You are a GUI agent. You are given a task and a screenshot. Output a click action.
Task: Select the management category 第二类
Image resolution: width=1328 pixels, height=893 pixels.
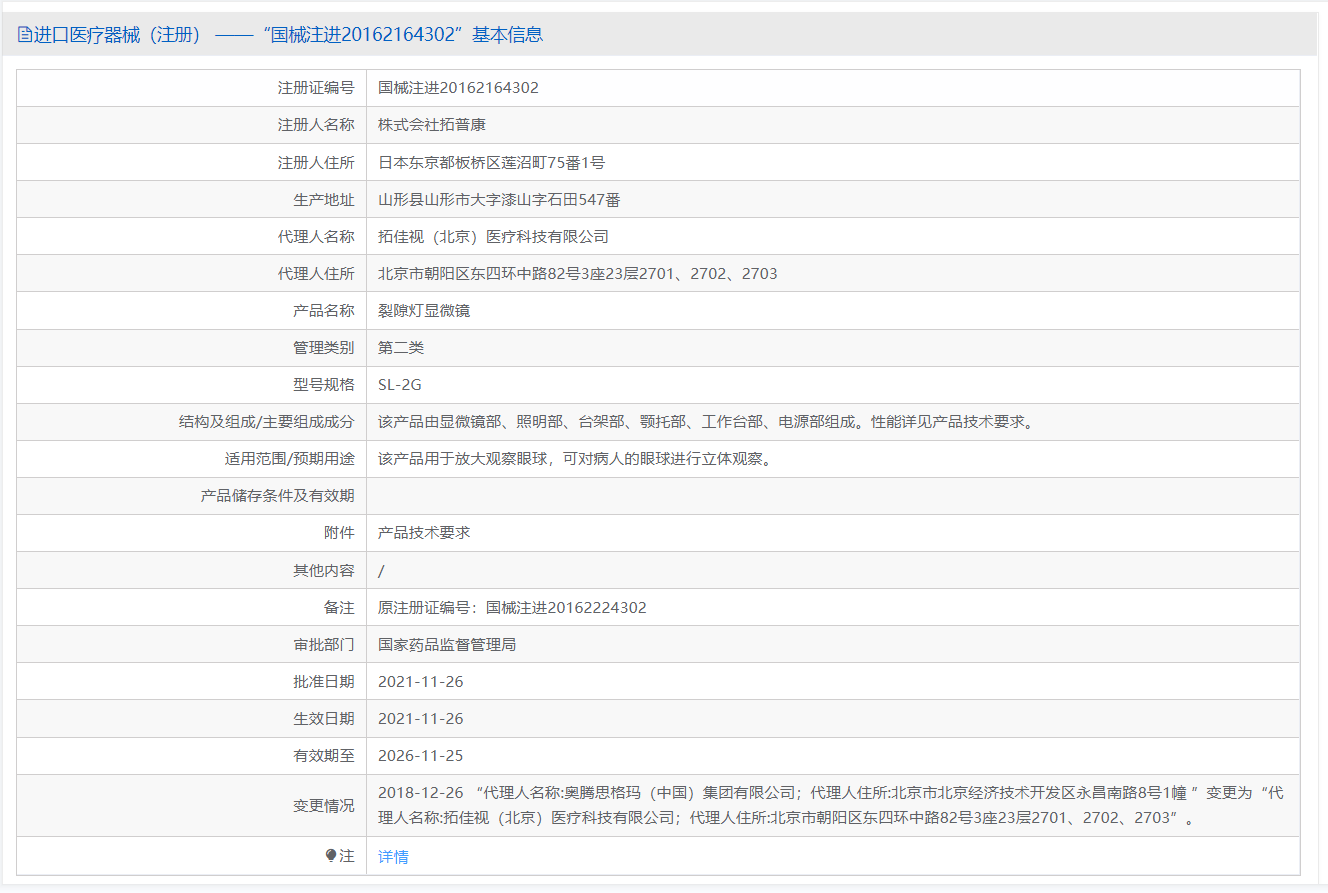point(401,348)
